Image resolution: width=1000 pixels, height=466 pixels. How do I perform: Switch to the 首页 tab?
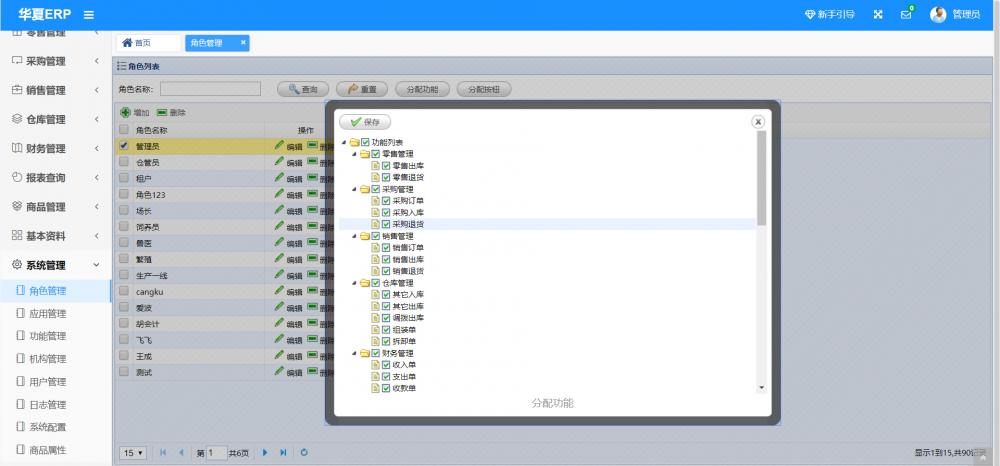click(x=149, y=43)
